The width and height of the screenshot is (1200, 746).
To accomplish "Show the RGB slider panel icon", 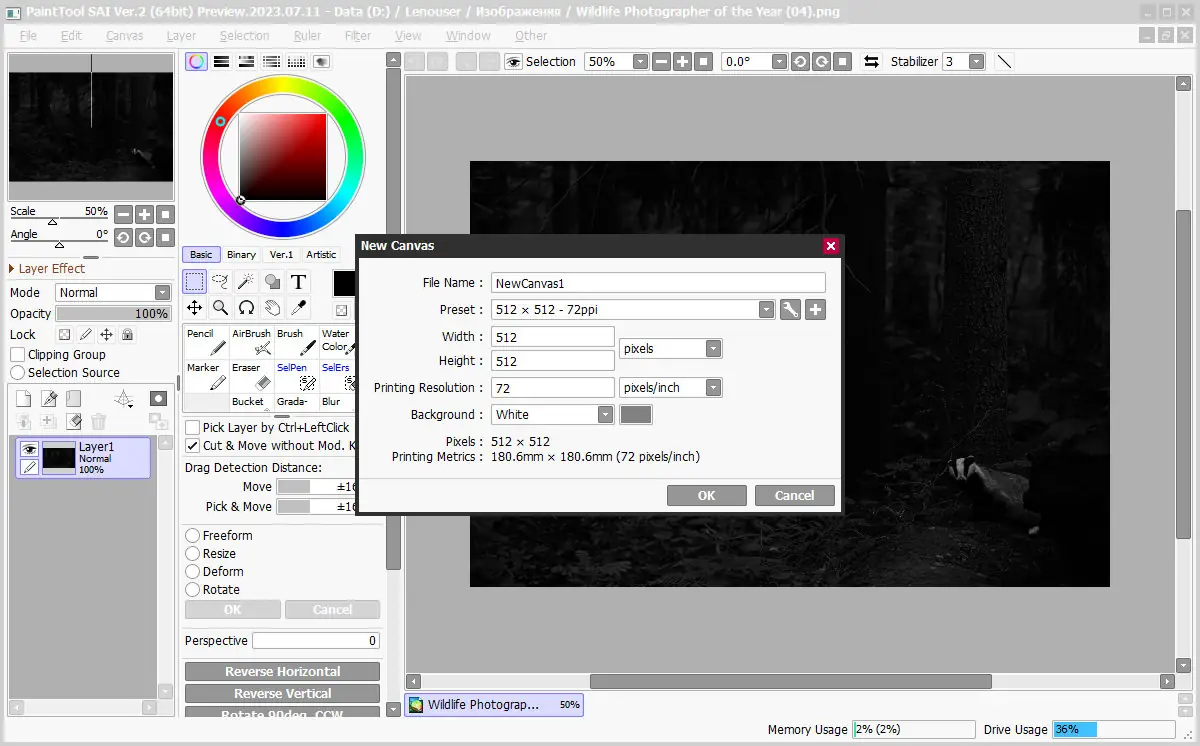I will pyautogui.click(x=221, y=61).
